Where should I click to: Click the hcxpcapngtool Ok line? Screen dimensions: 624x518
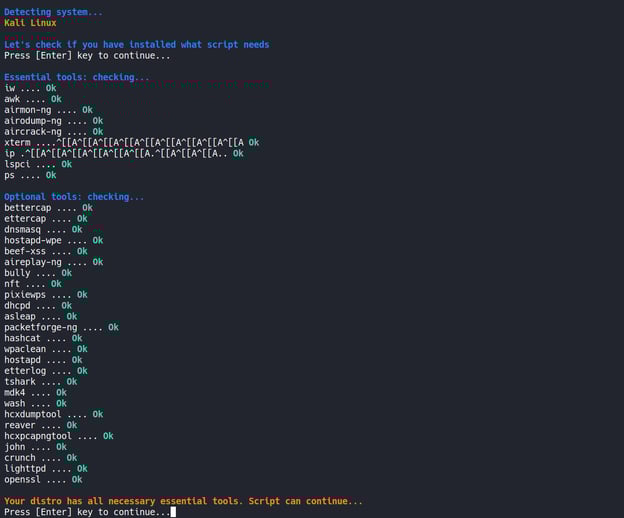pyautogui.click(x=58, y=436)
